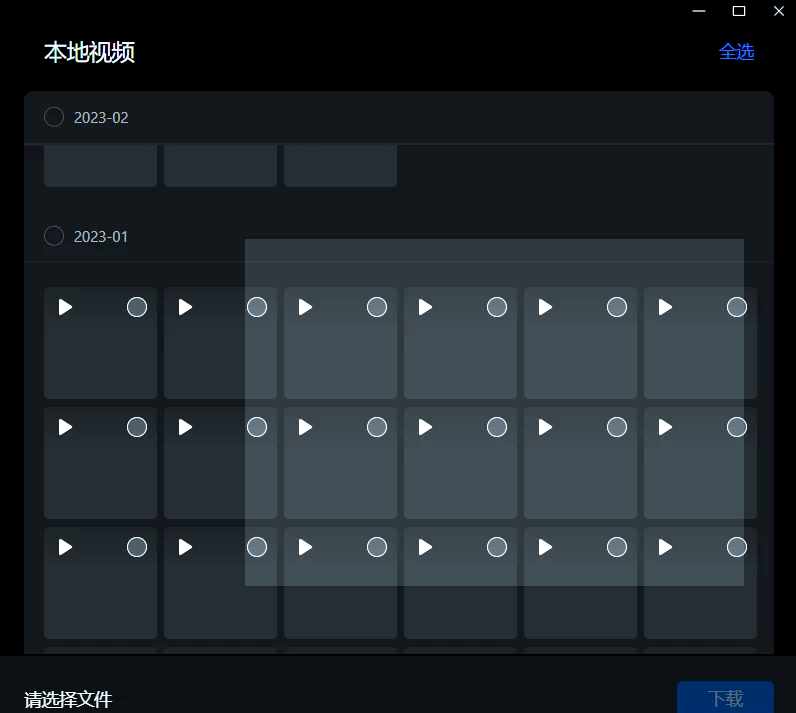
Task: Play fourth video in 2023-01 first row
Action: pyautogui.click(x=425, y=307)
